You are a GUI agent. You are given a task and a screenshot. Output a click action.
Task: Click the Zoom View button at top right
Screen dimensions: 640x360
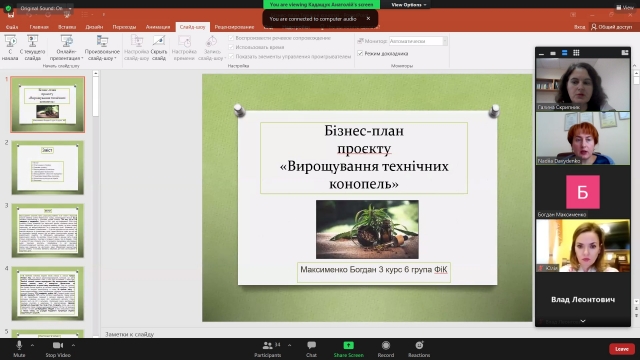coord(625,7)
